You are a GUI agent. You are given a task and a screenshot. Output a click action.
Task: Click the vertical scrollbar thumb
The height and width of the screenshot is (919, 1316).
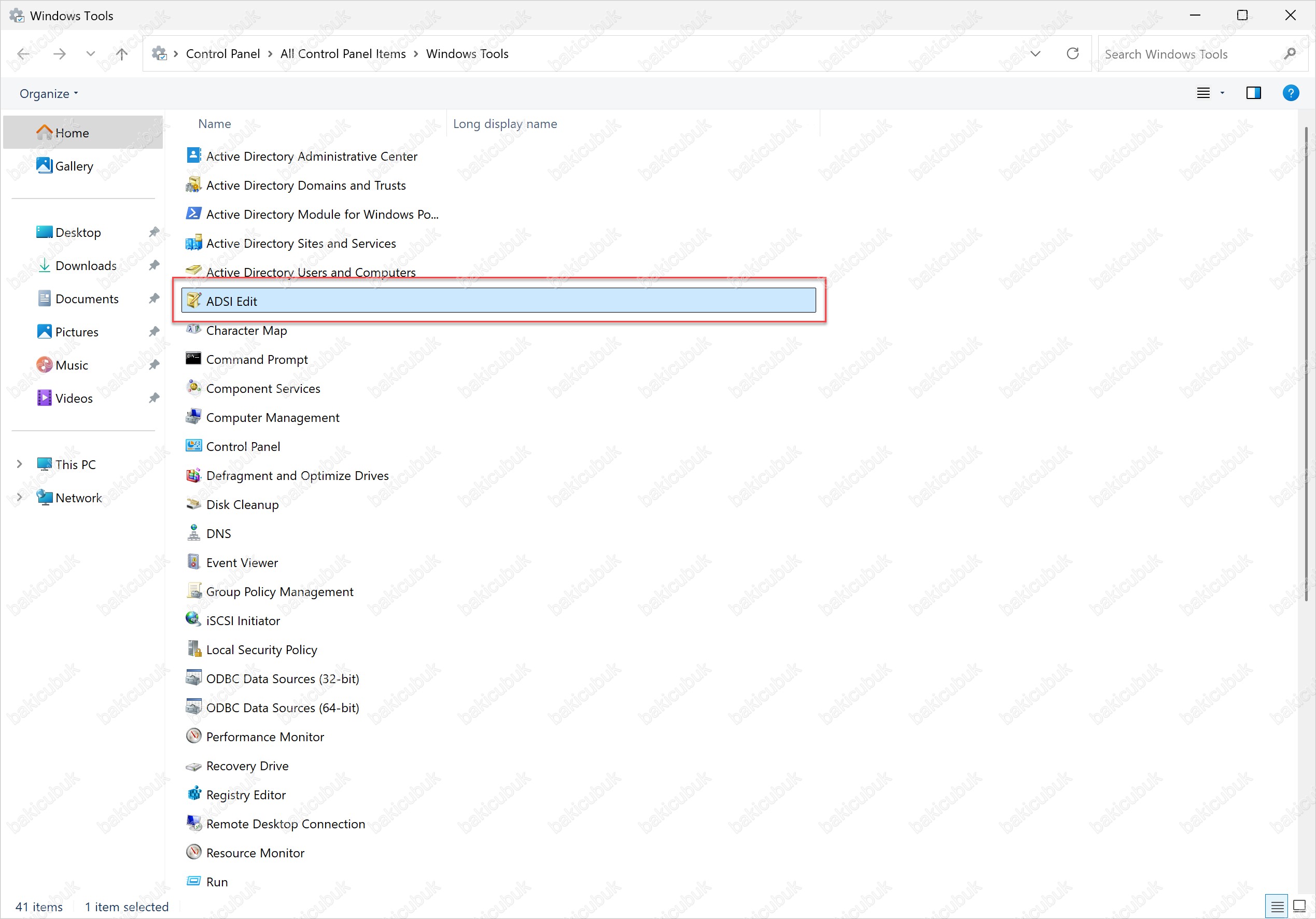pyautogui.click(x=1306, y=364)
